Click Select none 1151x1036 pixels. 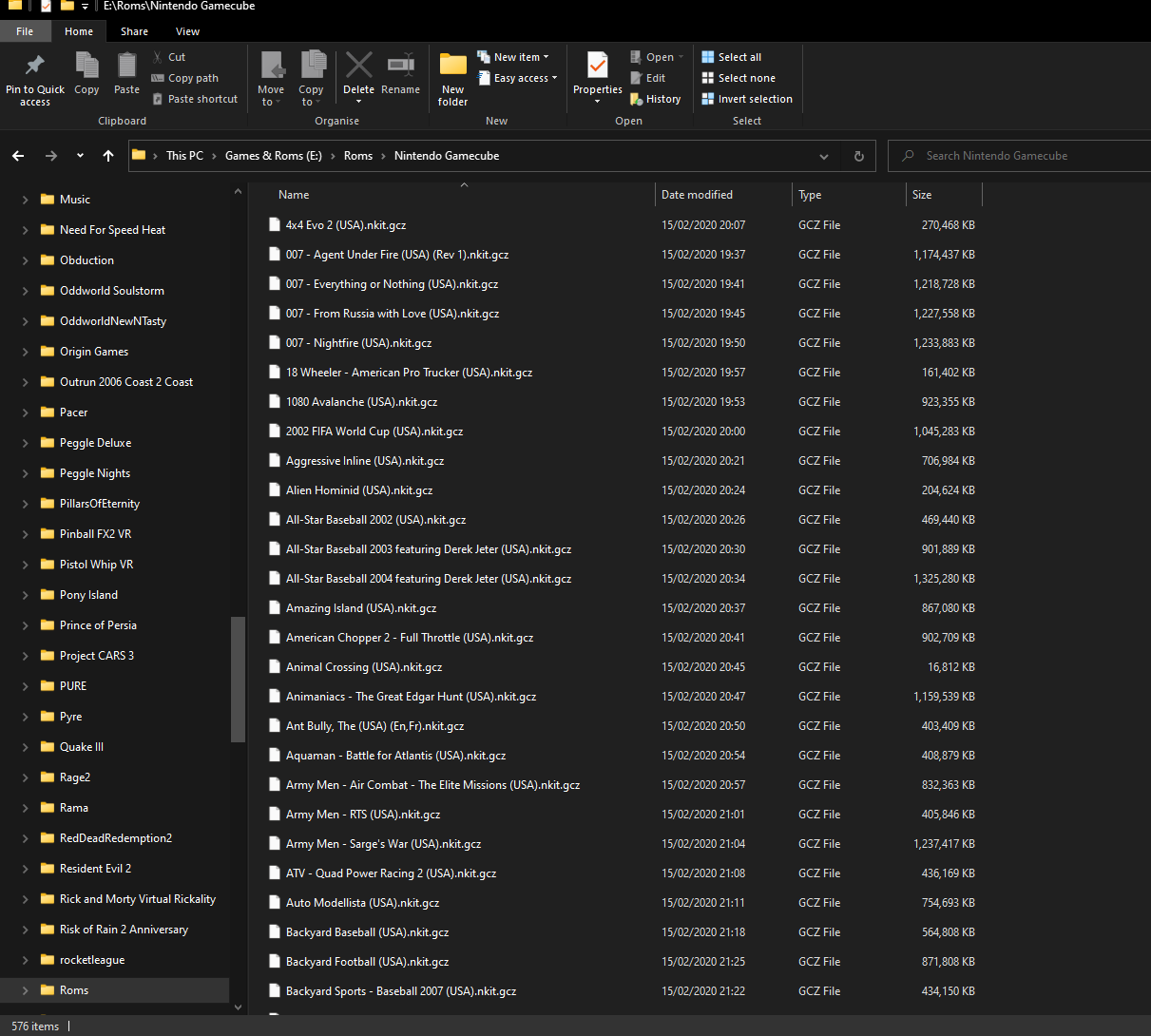pos(739,78)
